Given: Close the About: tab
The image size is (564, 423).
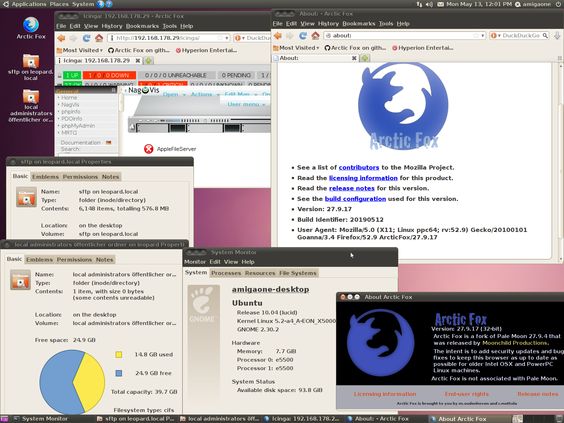Looking at the screenshot, I should [x=354, y=58].
